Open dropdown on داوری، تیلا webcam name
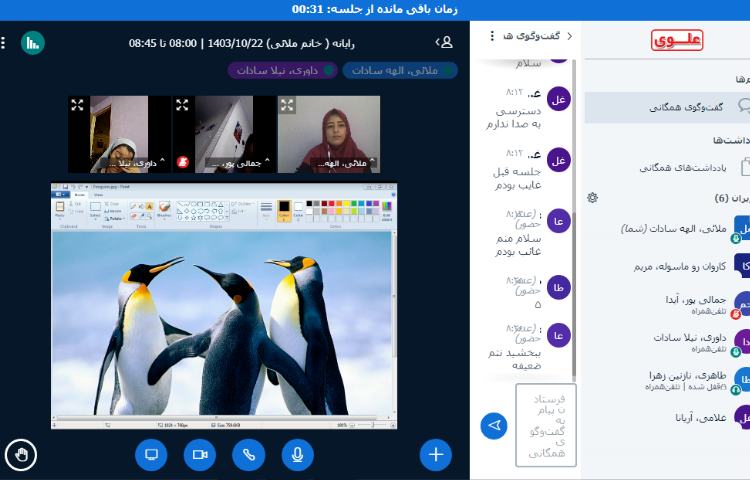Viewport: 750px width, 480px height. click(135, 163)
